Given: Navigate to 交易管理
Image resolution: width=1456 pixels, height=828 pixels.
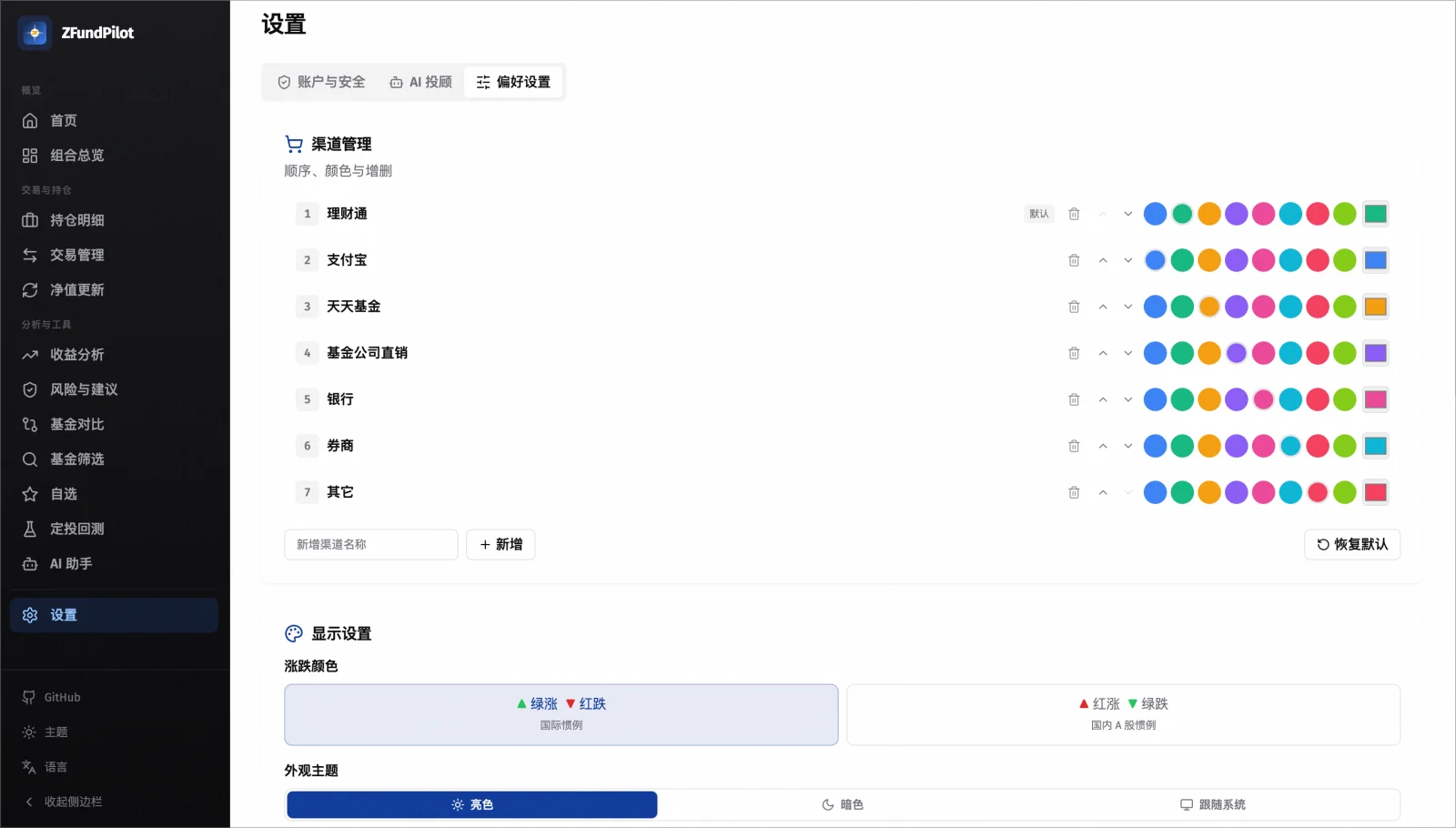Looking at the screenshot, I should [x=114, y=255].
